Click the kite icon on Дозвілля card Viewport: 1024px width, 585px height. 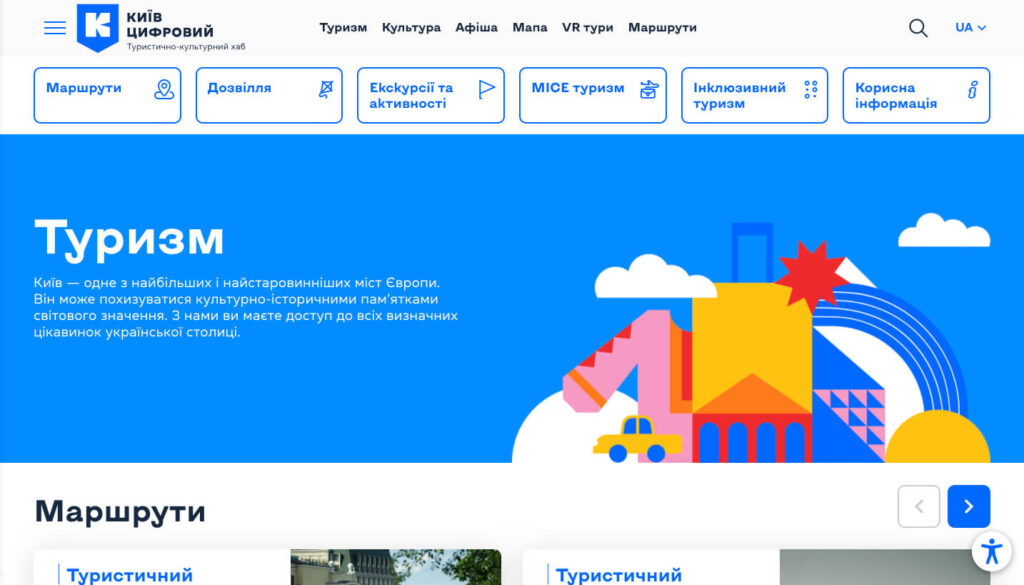pyautogui.click(x=325, y=90)
